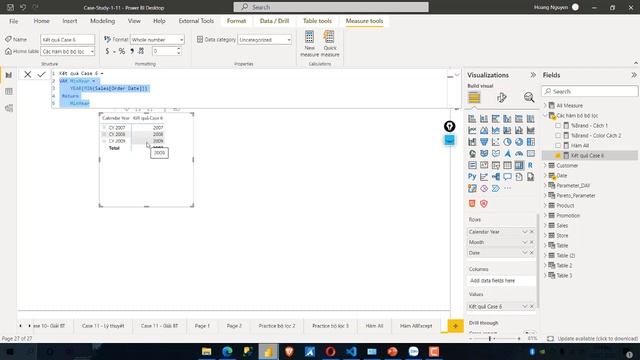640x360 pixels.
Task: Open the Report view in left sidebar
Action: coord(9,75)
